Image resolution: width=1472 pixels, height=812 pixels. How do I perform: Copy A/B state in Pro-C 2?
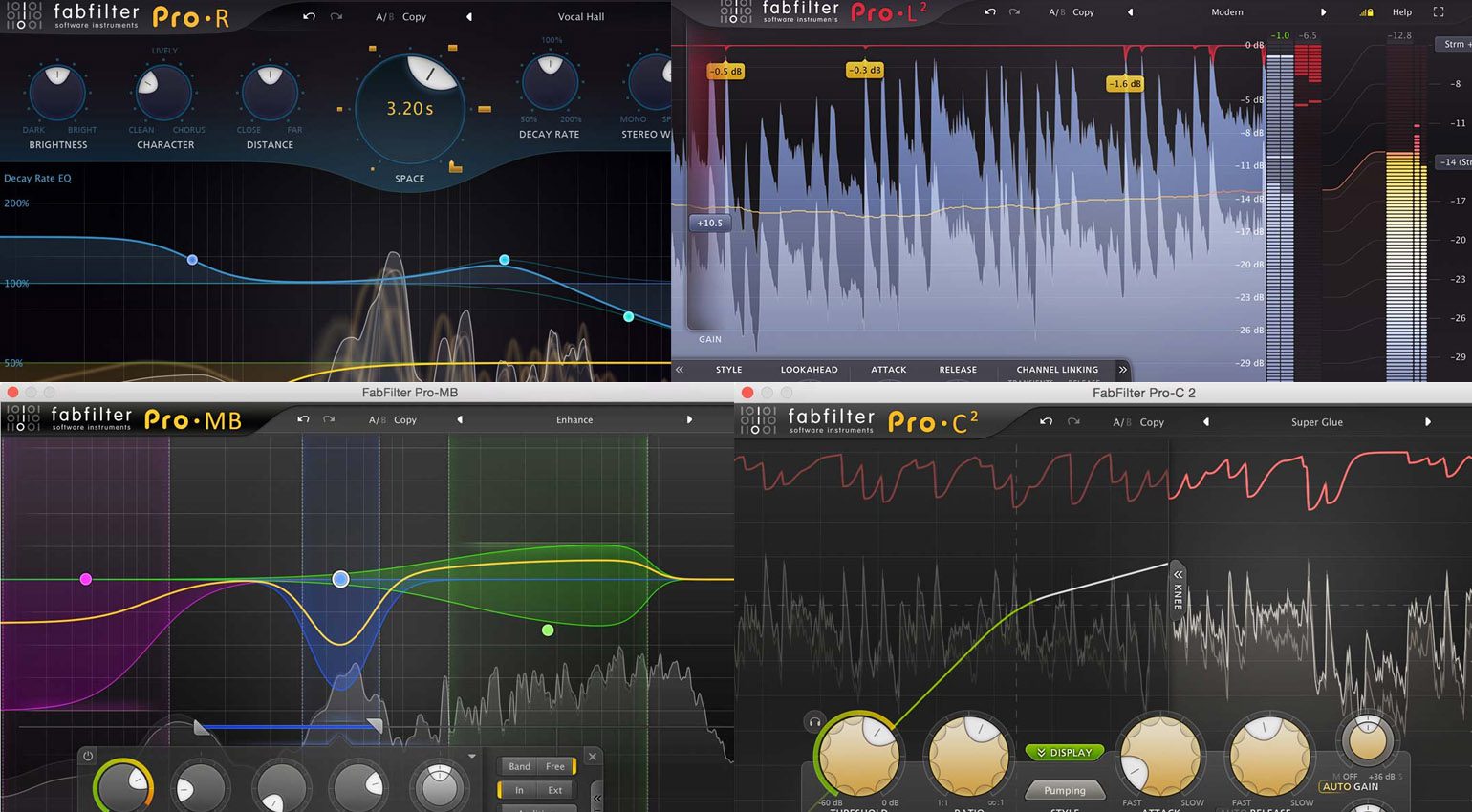coord(1152,421)
